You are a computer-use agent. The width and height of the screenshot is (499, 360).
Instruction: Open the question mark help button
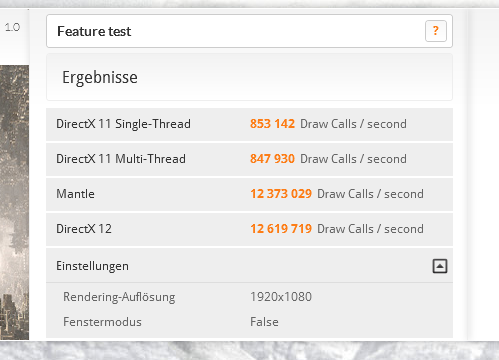pos(436,31)
